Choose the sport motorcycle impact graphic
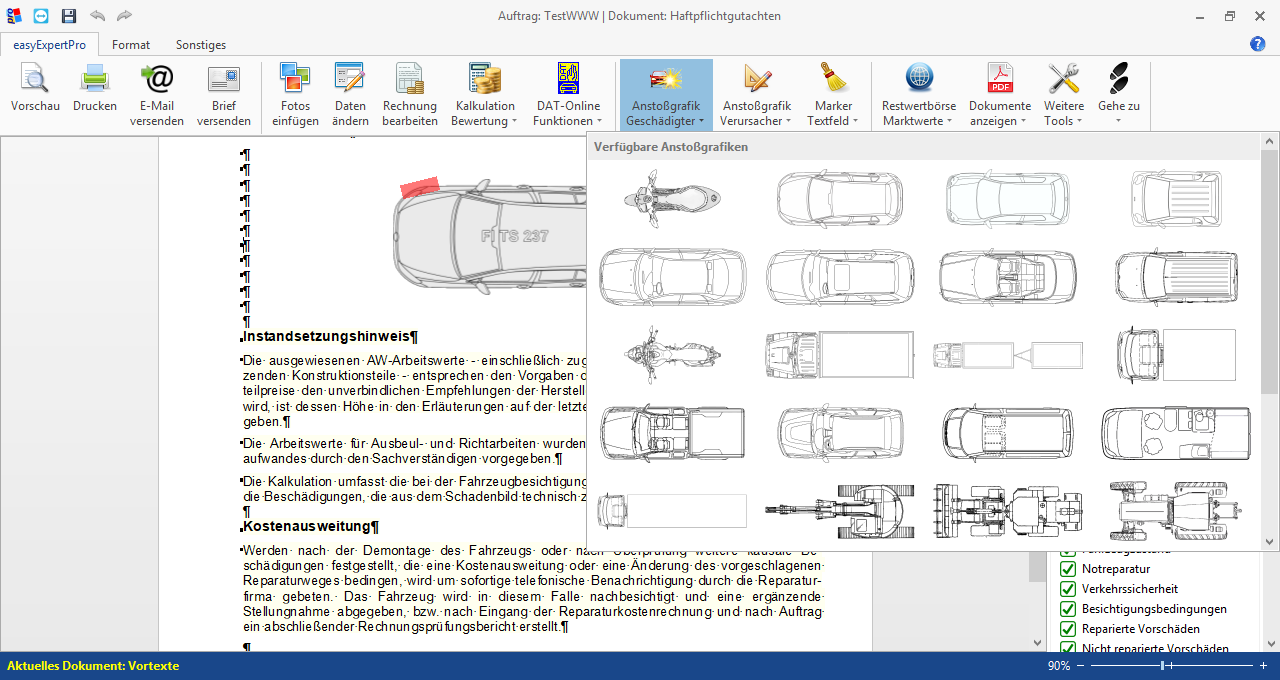The image size is (1280, 680). click(x=672, y=353)
